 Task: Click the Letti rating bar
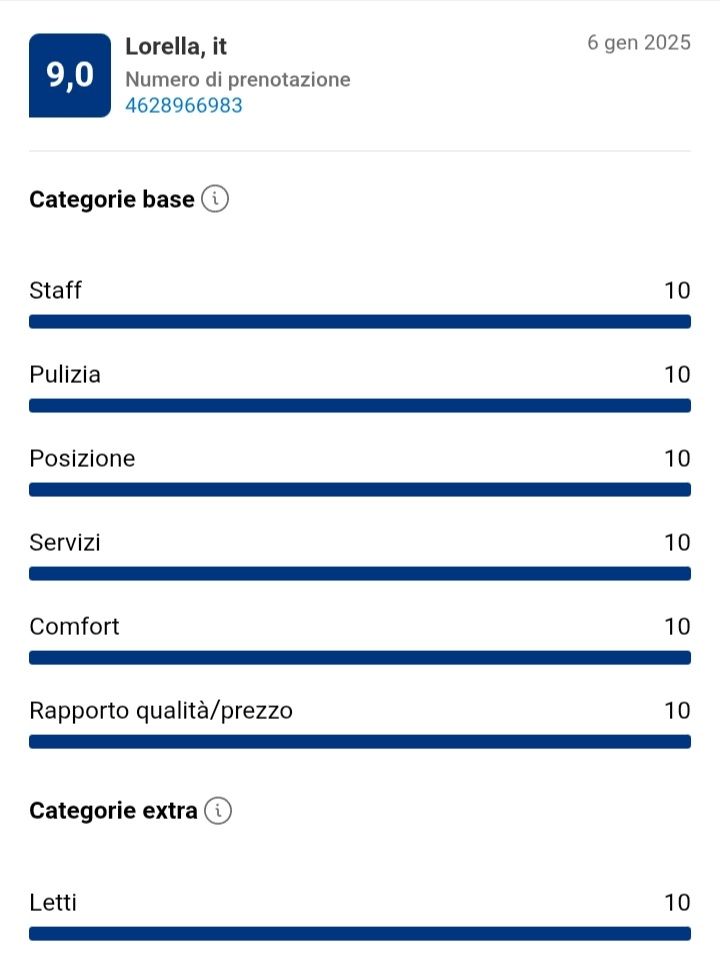[360, 934]
